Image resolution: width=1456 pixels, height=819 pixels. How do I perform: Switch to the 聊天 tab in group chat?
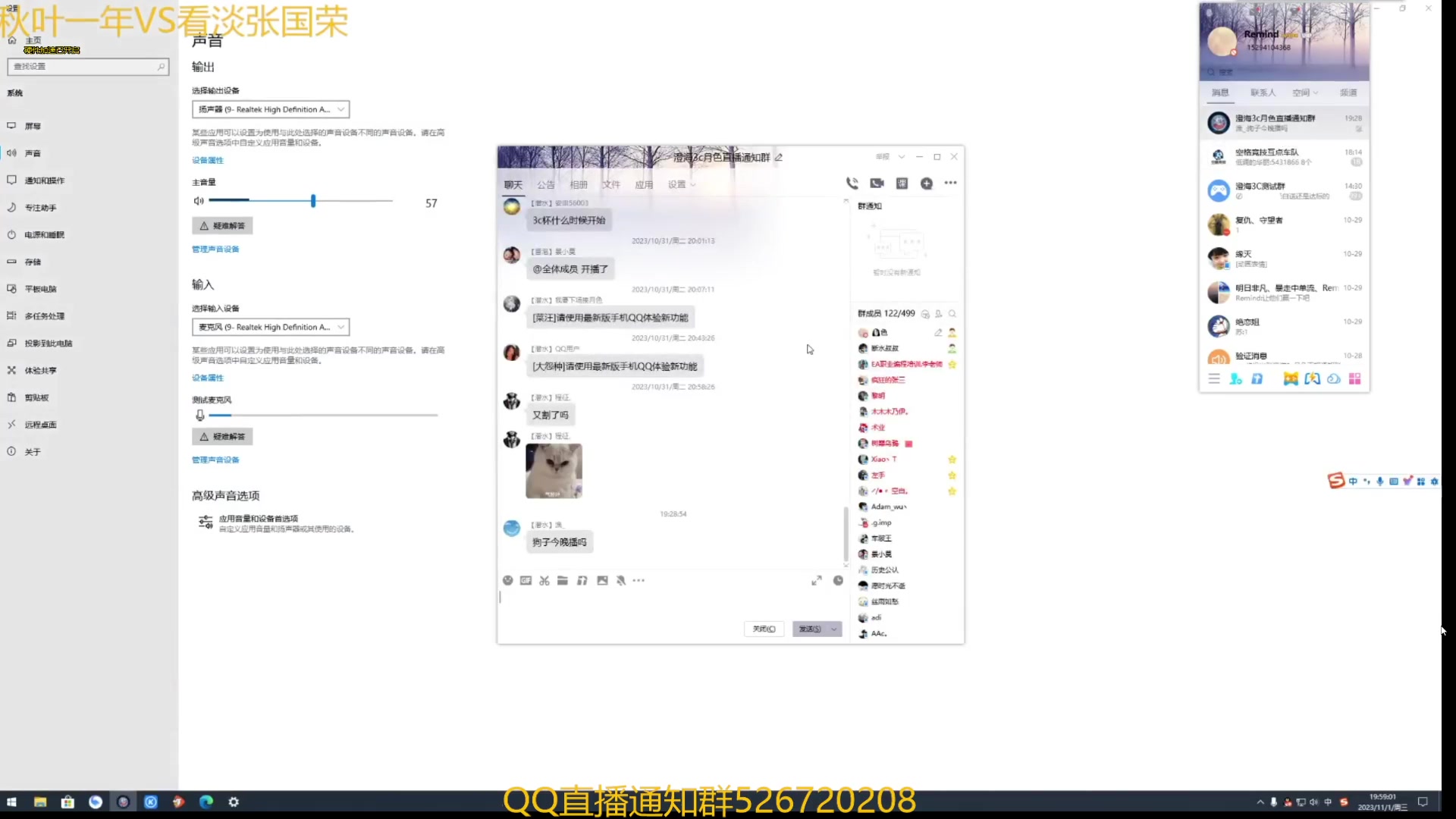coord(513,184)
